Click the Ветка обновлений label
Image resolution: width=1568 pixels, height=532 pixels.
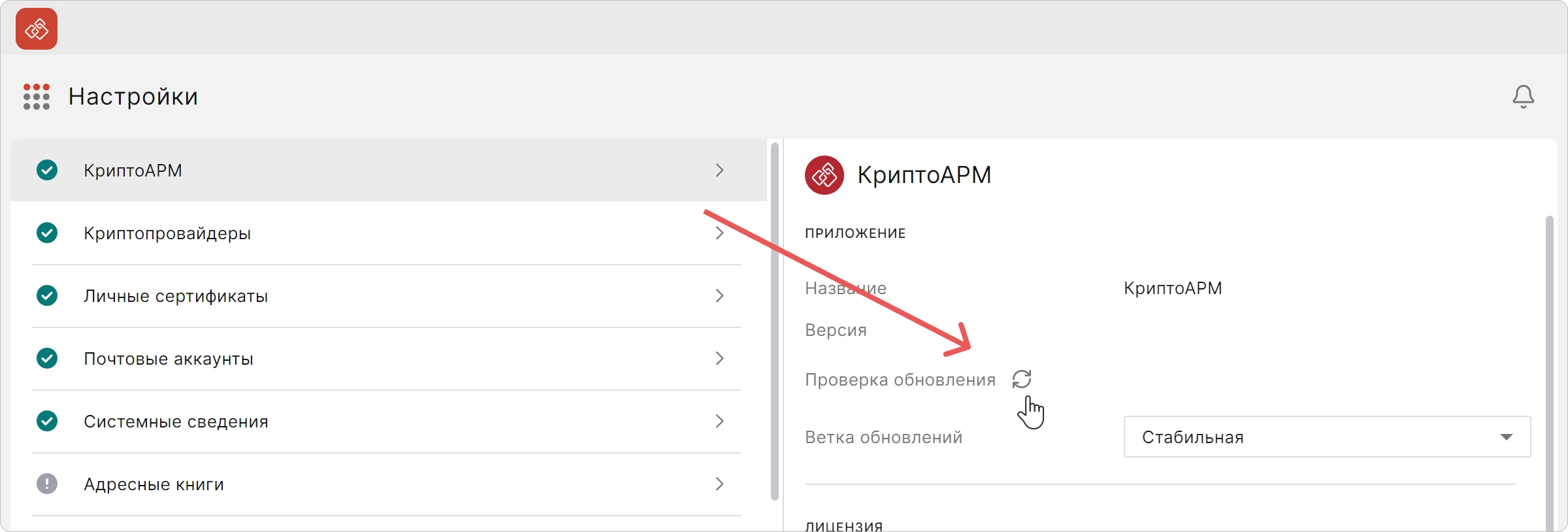pos(883,437)
